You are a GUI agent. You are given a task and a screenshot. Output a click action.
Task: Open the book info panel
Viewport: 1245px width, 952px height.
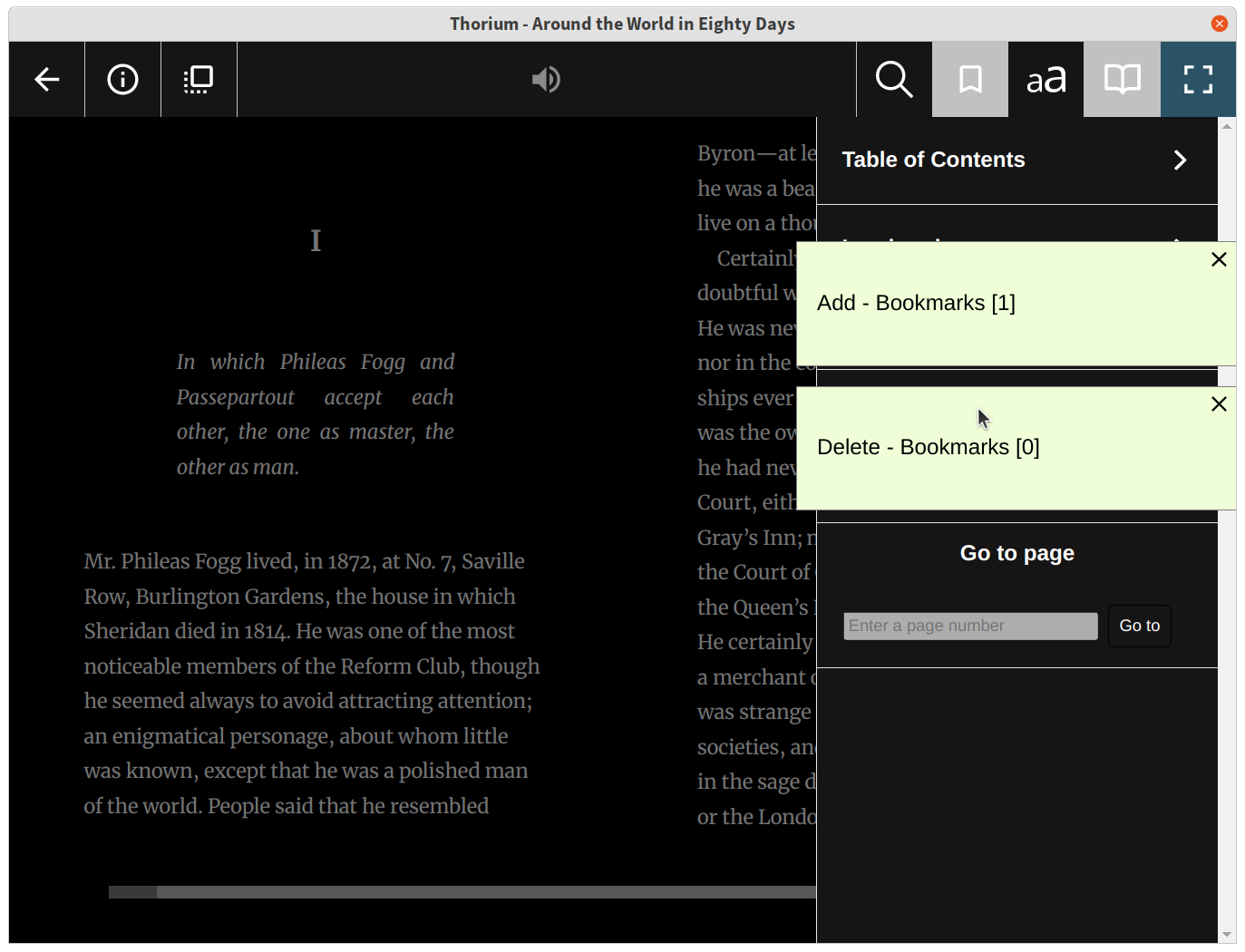click(122, 79)
